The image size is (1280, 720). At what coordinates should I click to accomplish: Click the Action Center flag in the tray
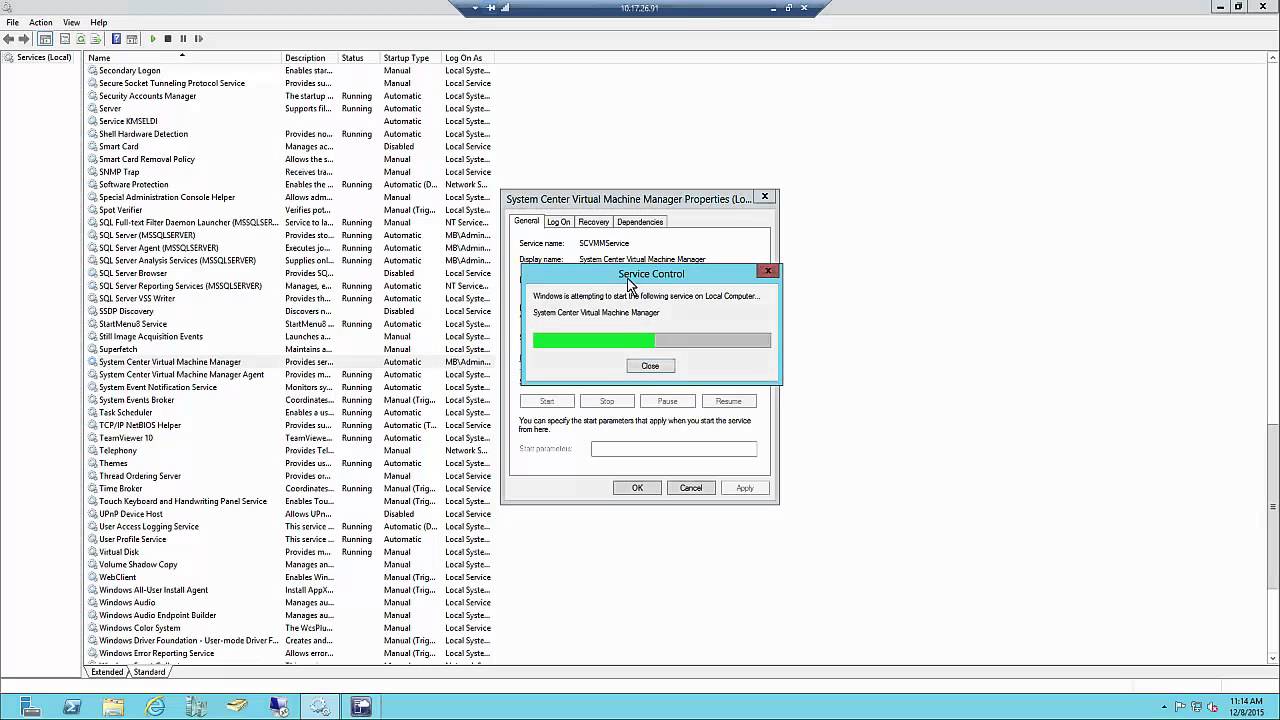[x=1181, y=707]
